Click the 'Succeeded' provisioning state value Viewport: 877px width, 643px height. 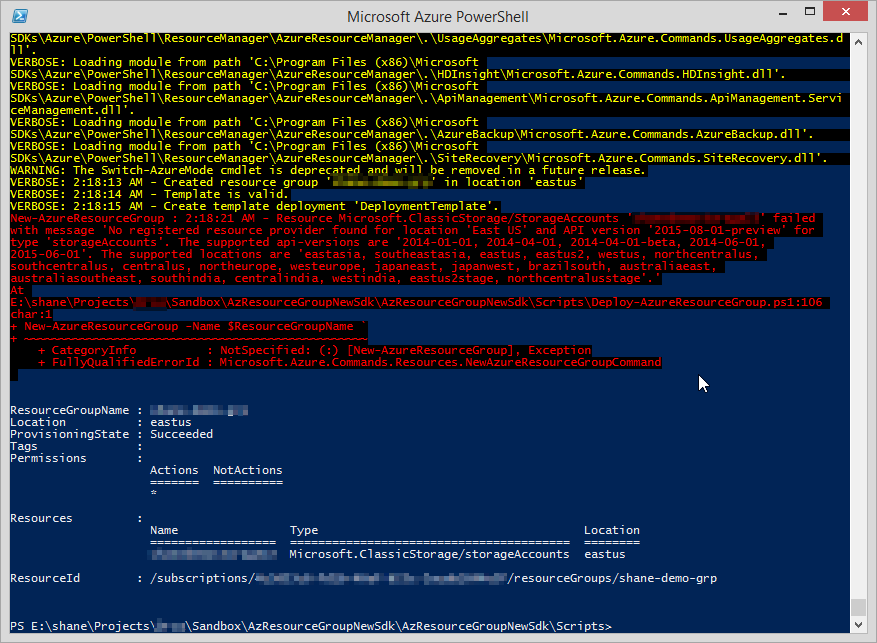(181, 434)
